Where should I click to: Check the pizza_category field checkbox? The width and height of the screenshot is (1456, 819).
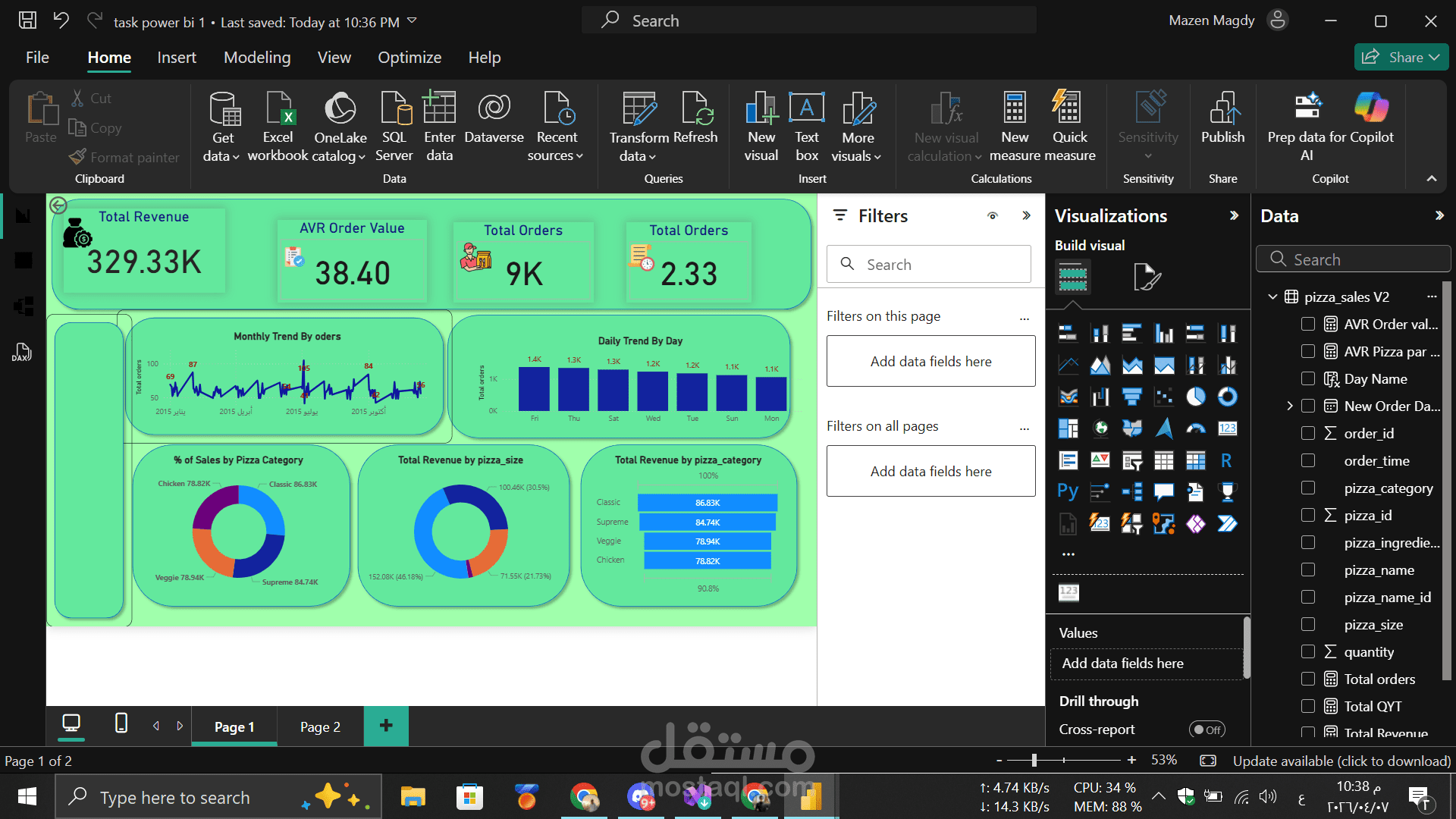coord(1308,488)
